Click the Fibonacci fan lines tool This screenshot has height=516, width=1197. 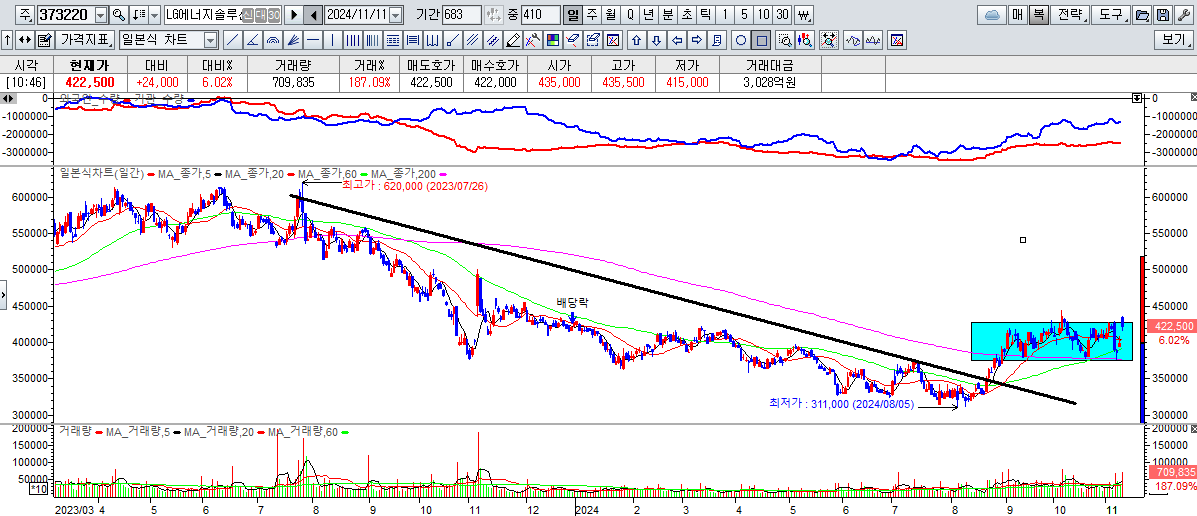click(x=291, y=40)
